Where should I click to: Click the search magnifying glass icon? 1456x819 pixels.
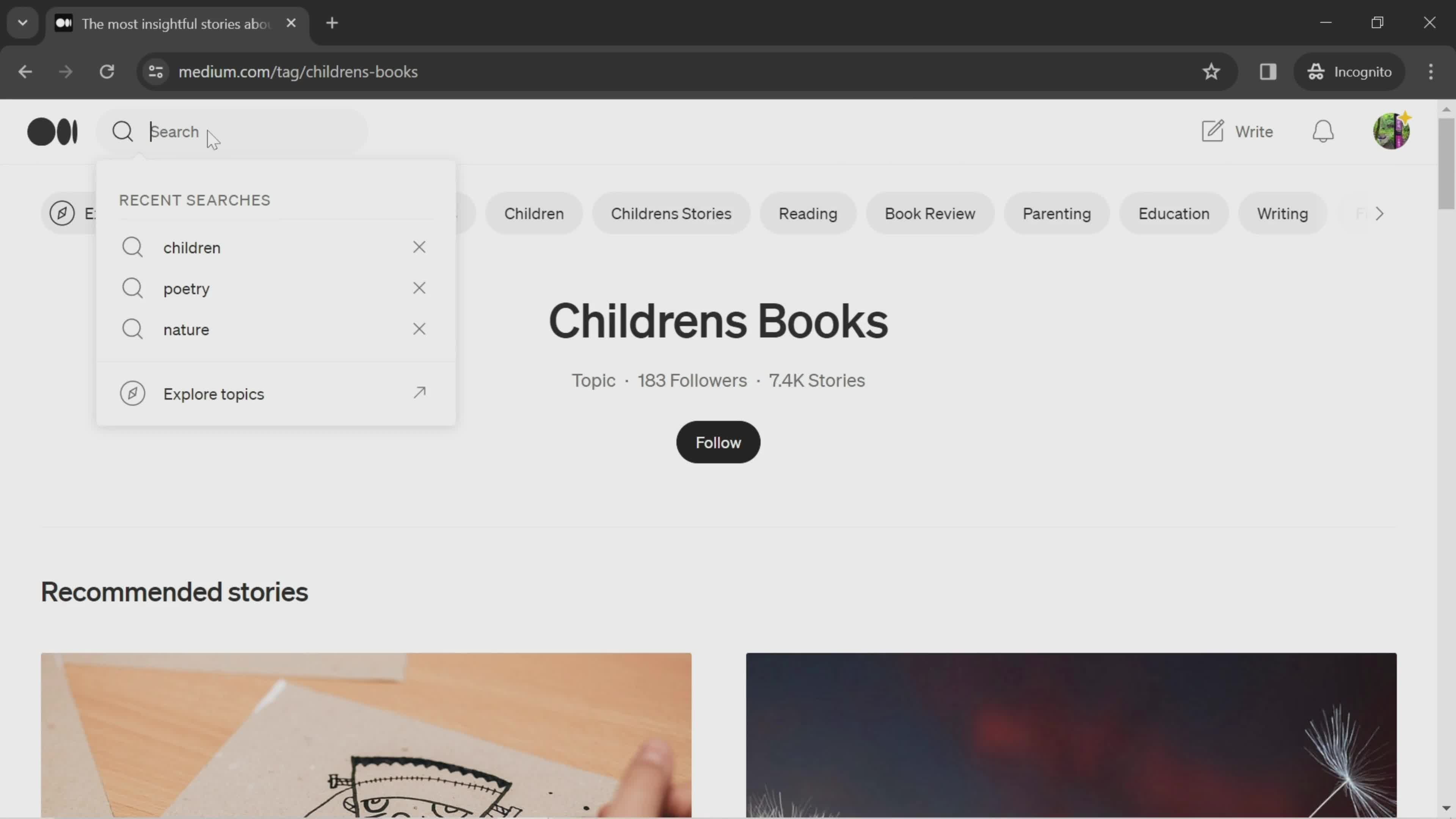122,131
